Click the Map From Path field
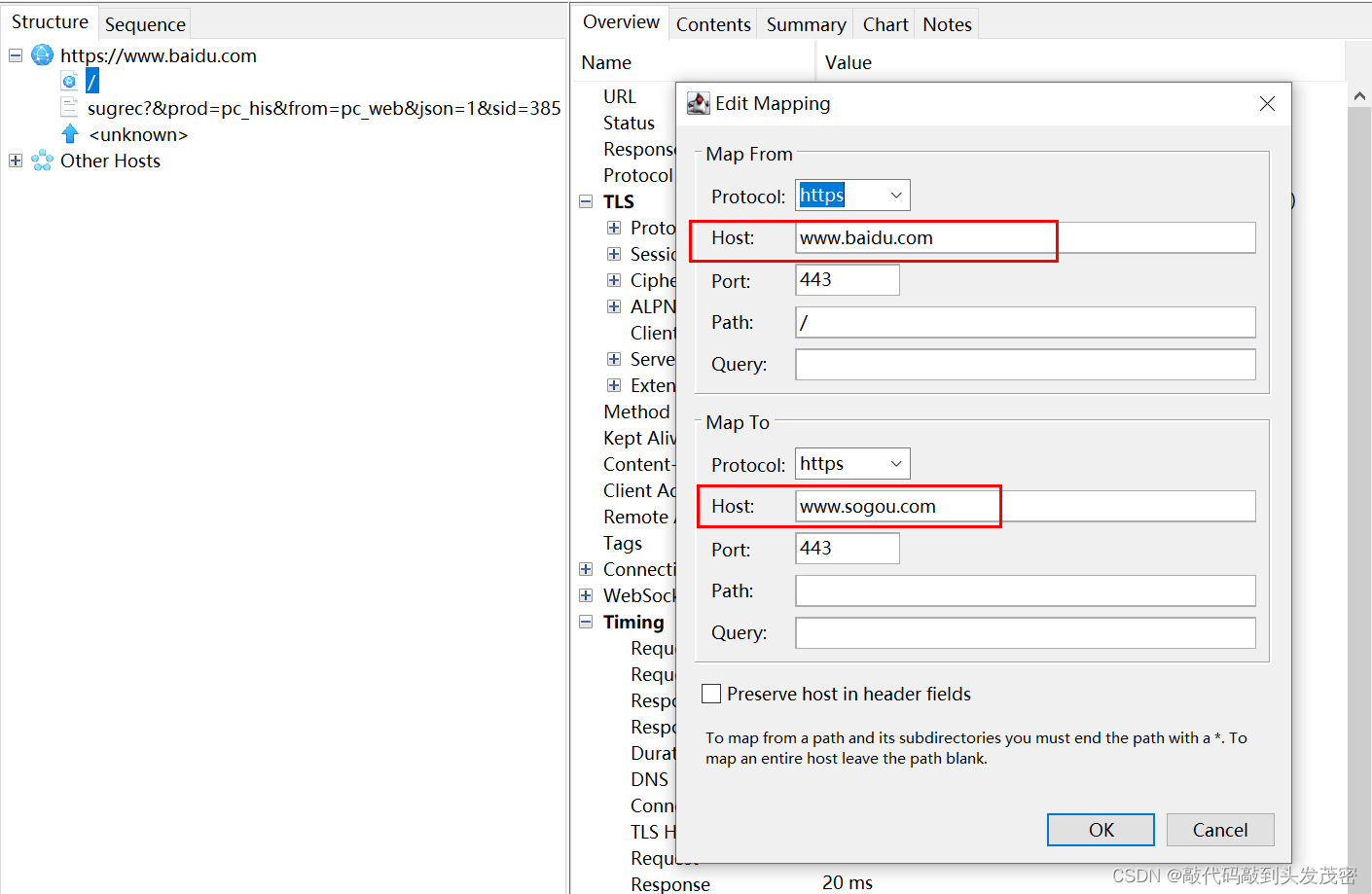This screenshot has width=1372, height=894. point(1026,322)
